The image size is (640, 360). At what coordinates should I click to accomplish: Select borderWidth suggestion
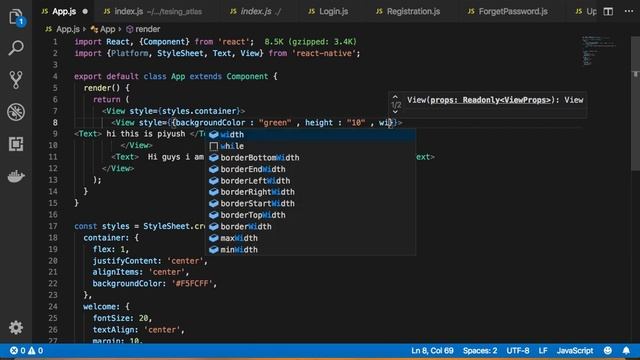(x=310, y=227)
